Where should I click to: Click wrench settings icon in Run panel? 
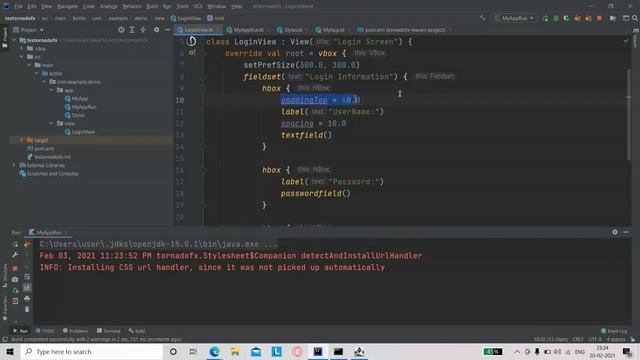15,255
